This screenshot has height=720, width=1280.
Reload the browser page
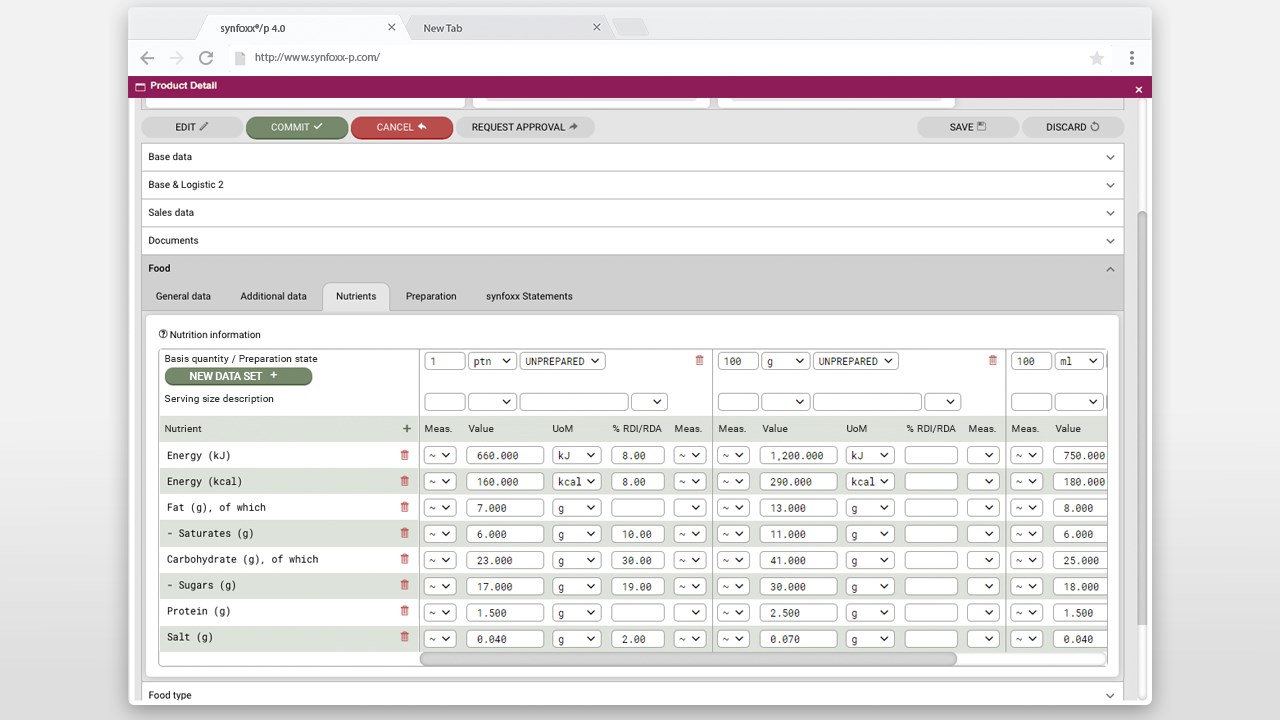206,58
